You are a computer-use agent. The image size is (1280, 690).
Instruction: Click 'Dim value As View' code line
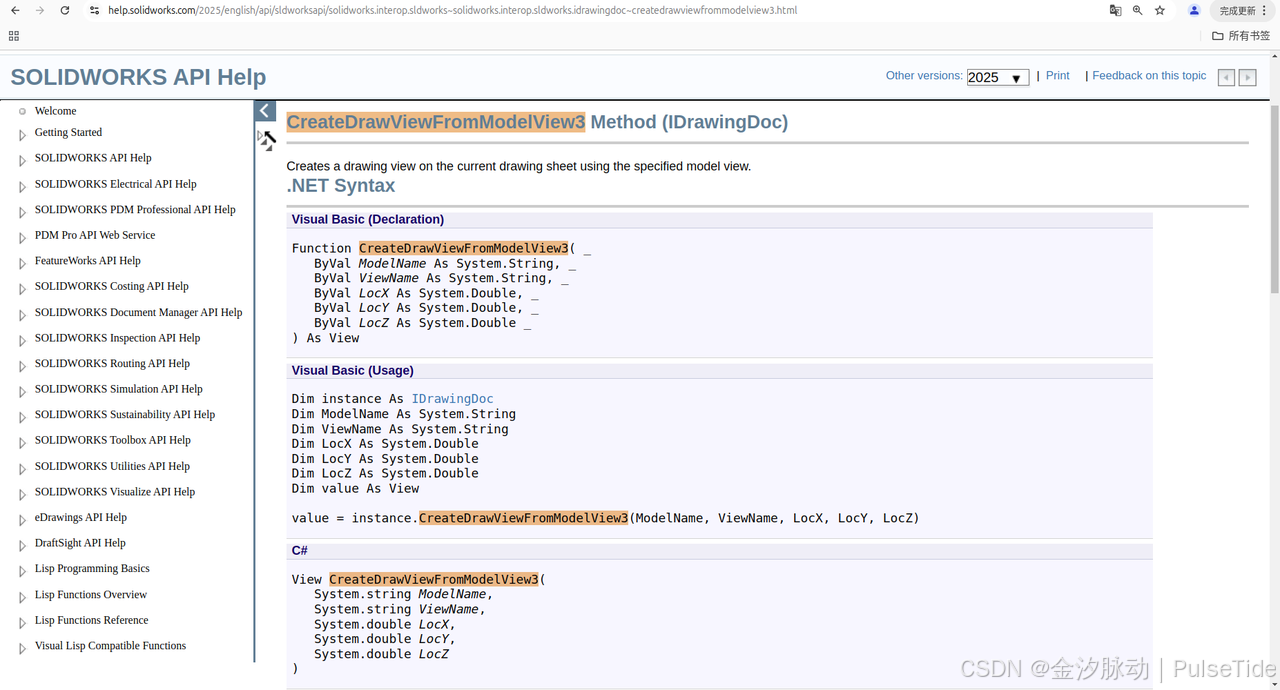pyautogui.click(x=355, y=489)
